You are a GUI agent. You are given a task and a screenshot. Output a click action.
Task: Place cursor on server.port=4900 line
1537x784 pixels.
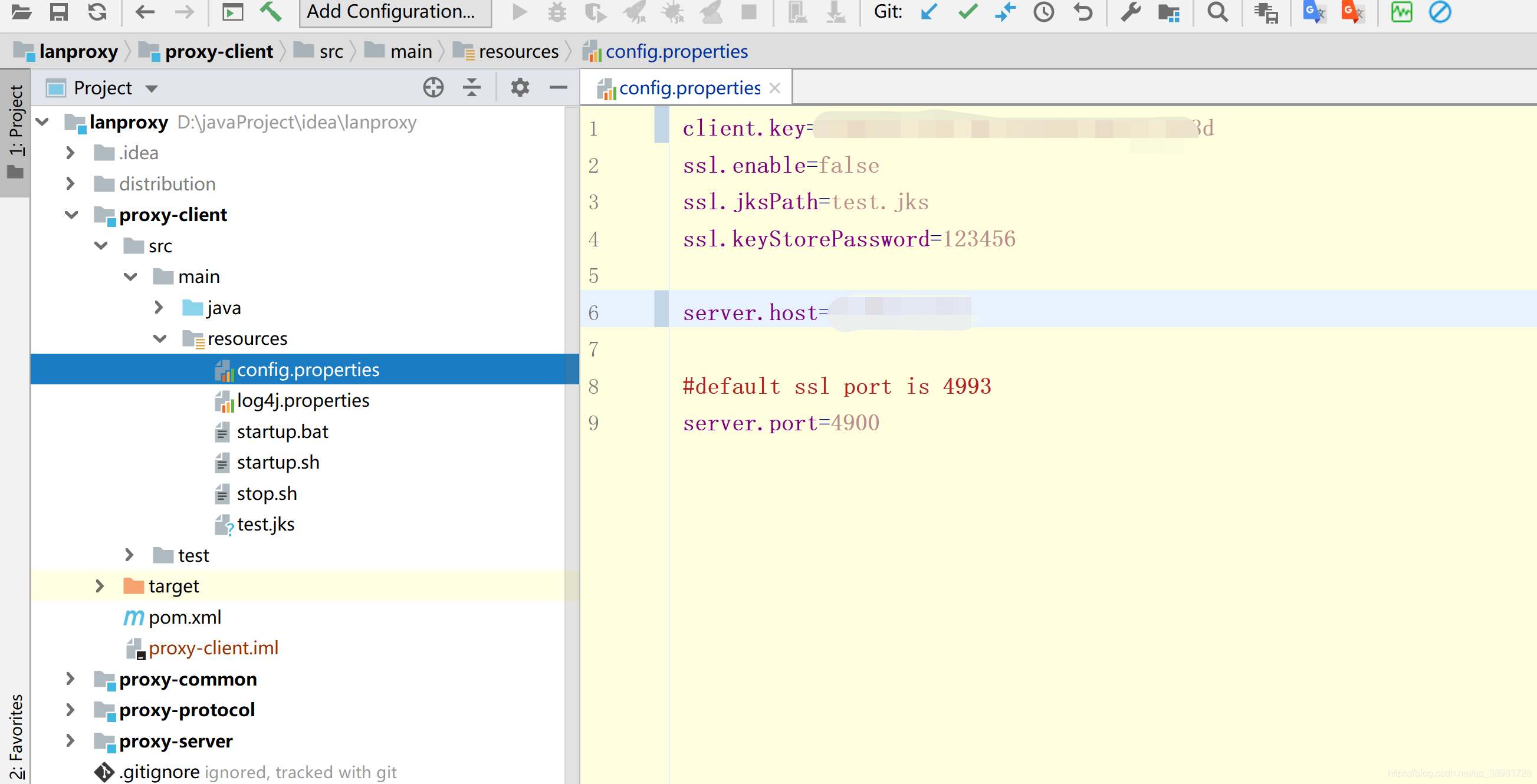point(781,423)
